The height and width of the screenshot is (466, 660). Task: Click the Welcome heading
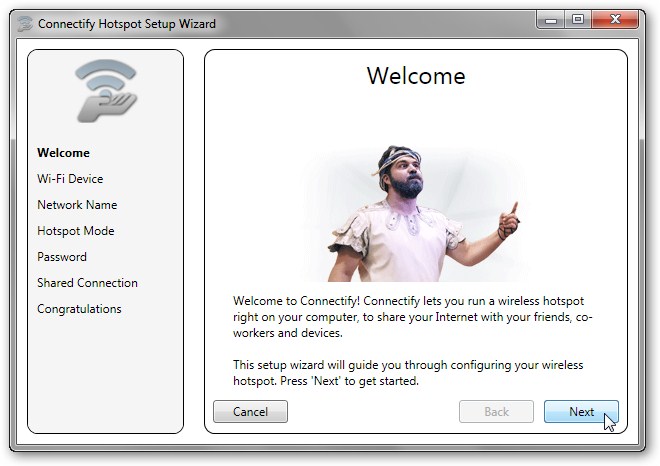click(416, 76)
